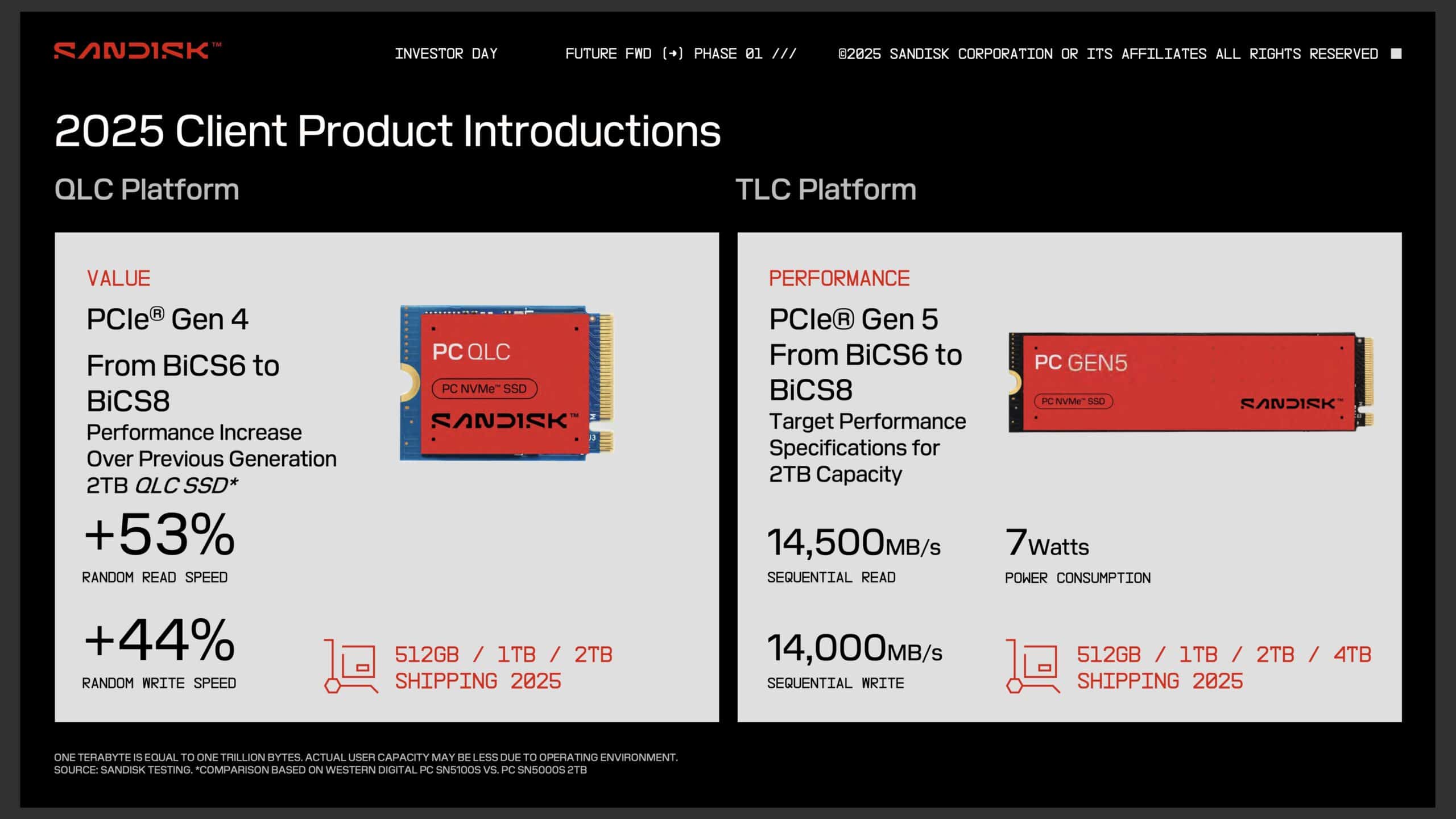The width and height of the screenshot is (1456, 819).
Task: Click the "7Watts" value
Action: [1046, 542]
